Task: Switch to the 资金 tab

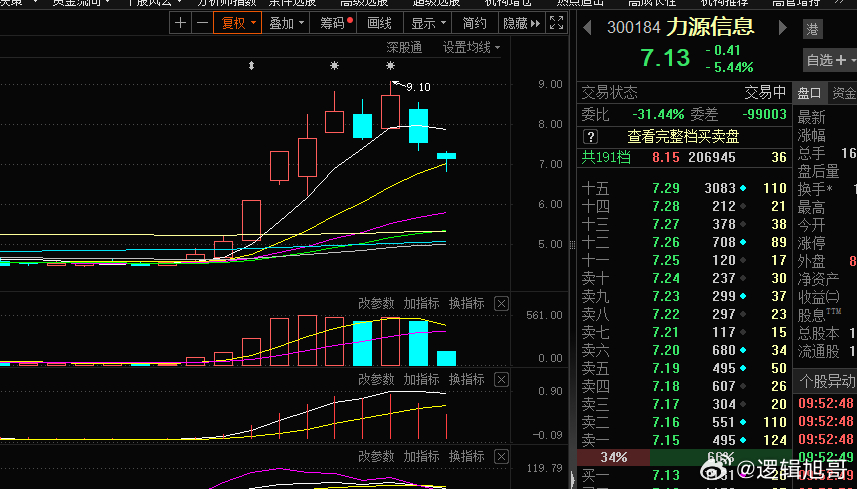Action: pyautogui.click(x=843, y=93)
